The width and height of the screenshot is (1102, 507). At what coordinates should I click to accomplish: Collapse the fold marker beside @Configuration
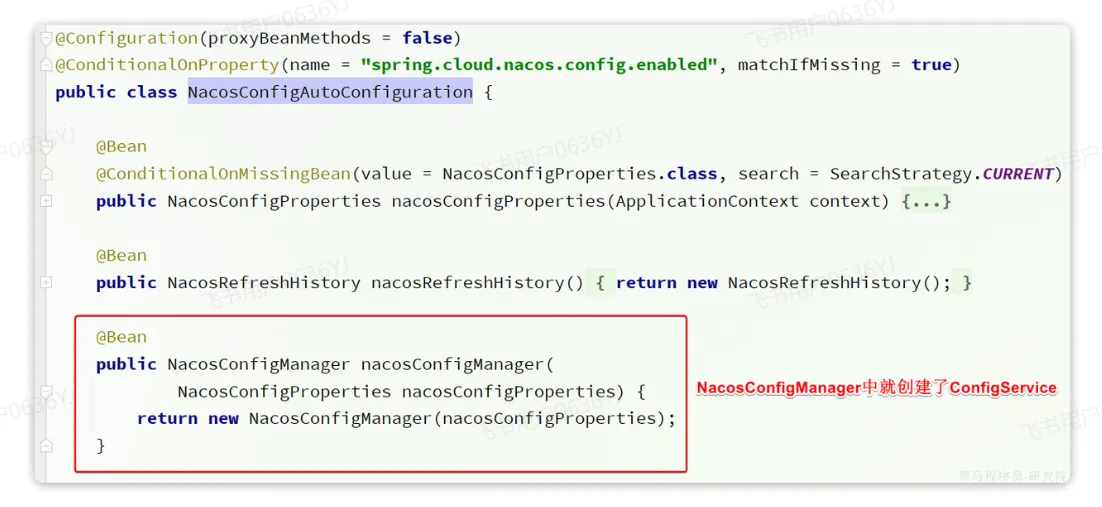(x=46, y=37)
